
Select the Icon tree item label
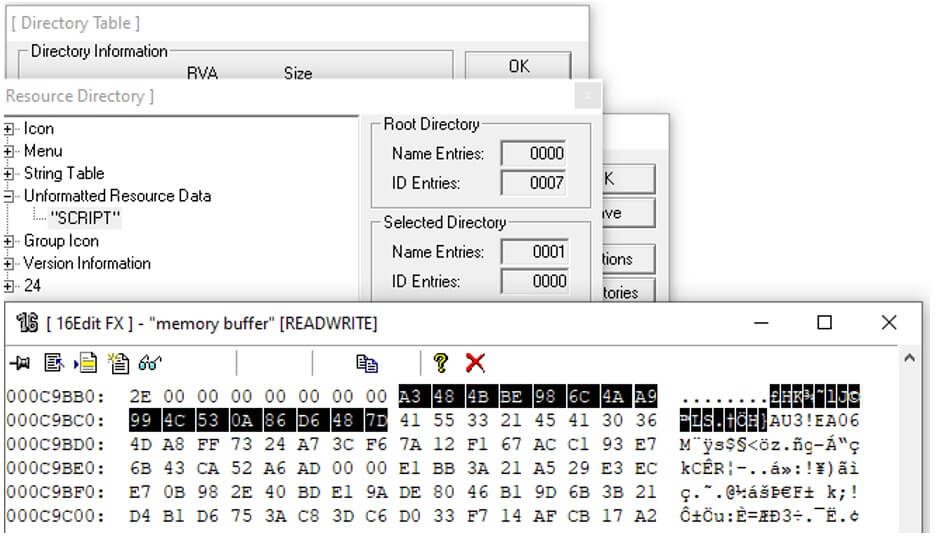[39, 129]
